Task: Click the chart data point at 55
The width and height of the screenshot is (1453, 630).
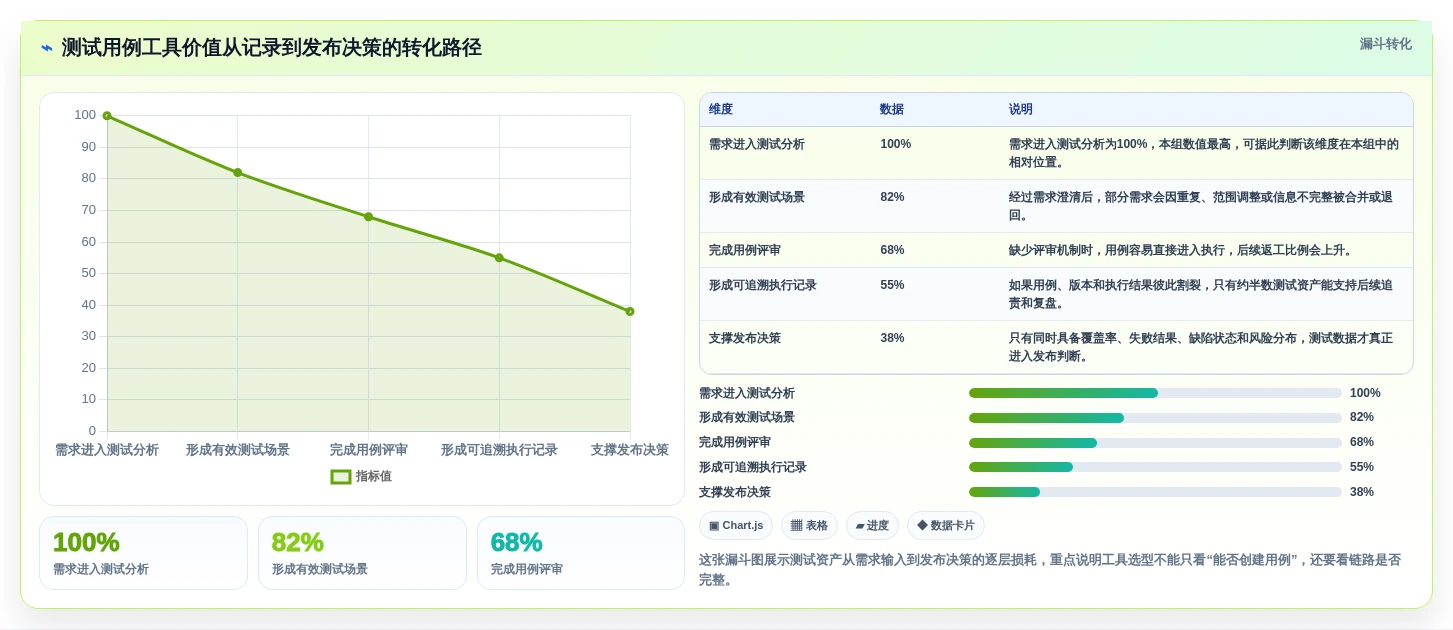Action: (499, 258)
